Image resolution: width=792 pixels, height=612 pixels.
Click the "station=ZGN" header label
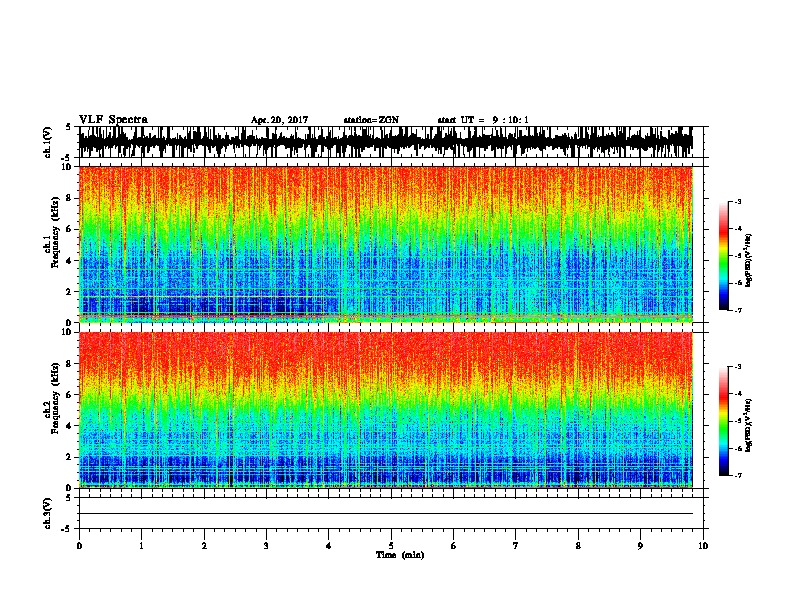(371, 120)
